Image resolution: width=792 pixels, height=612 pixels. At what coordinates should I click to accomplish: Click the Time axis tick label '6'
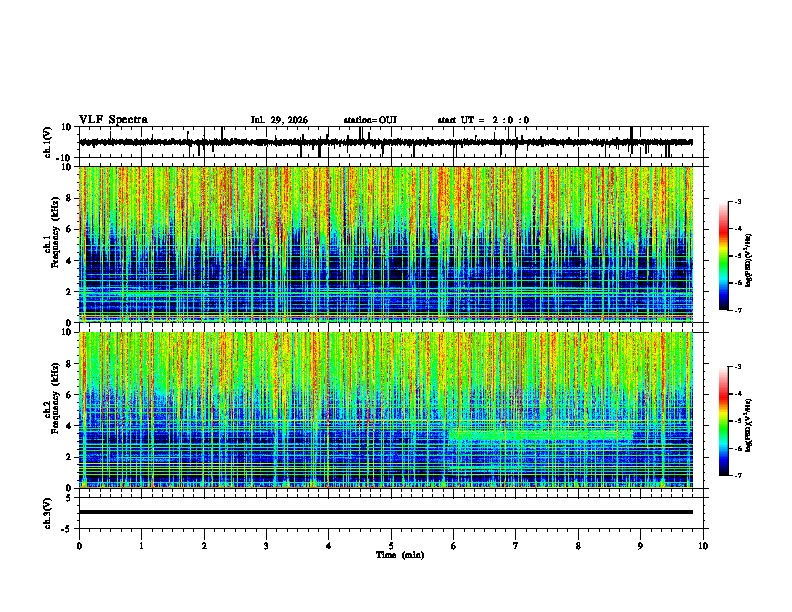click(x=453, y=546)
